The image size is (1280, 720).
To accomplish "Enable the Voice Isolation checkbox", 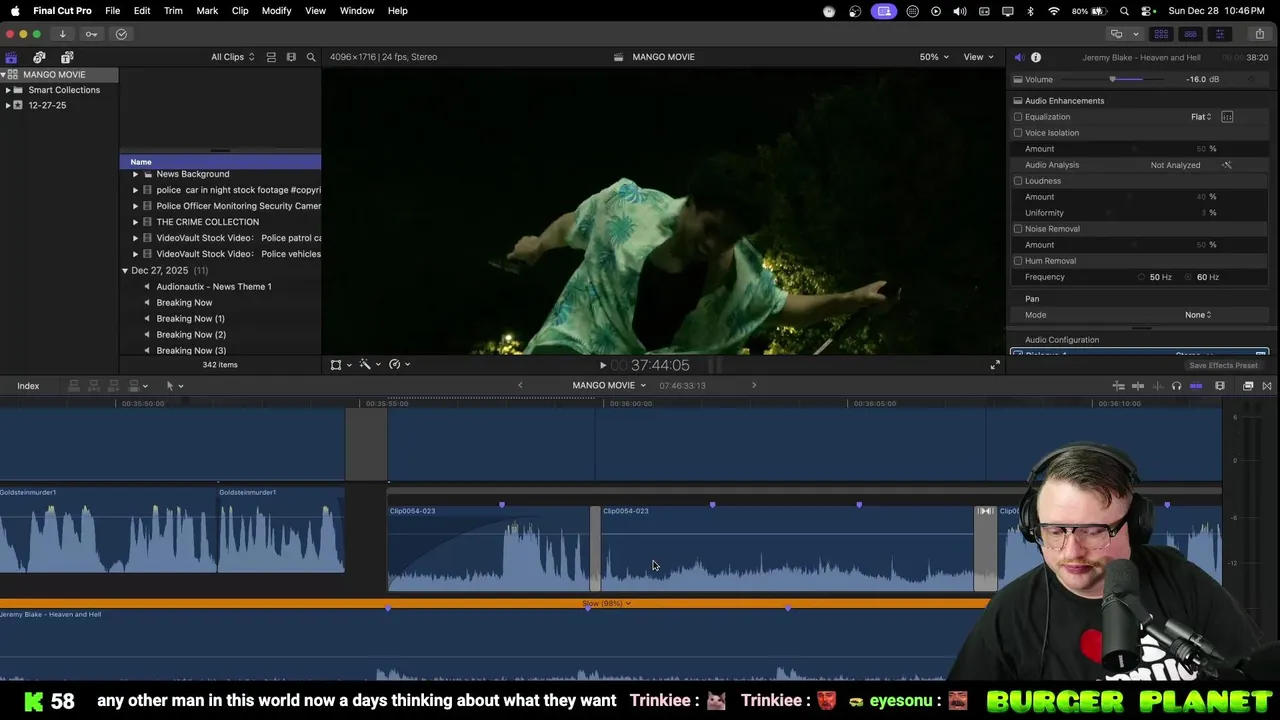I will (1018, 133).
